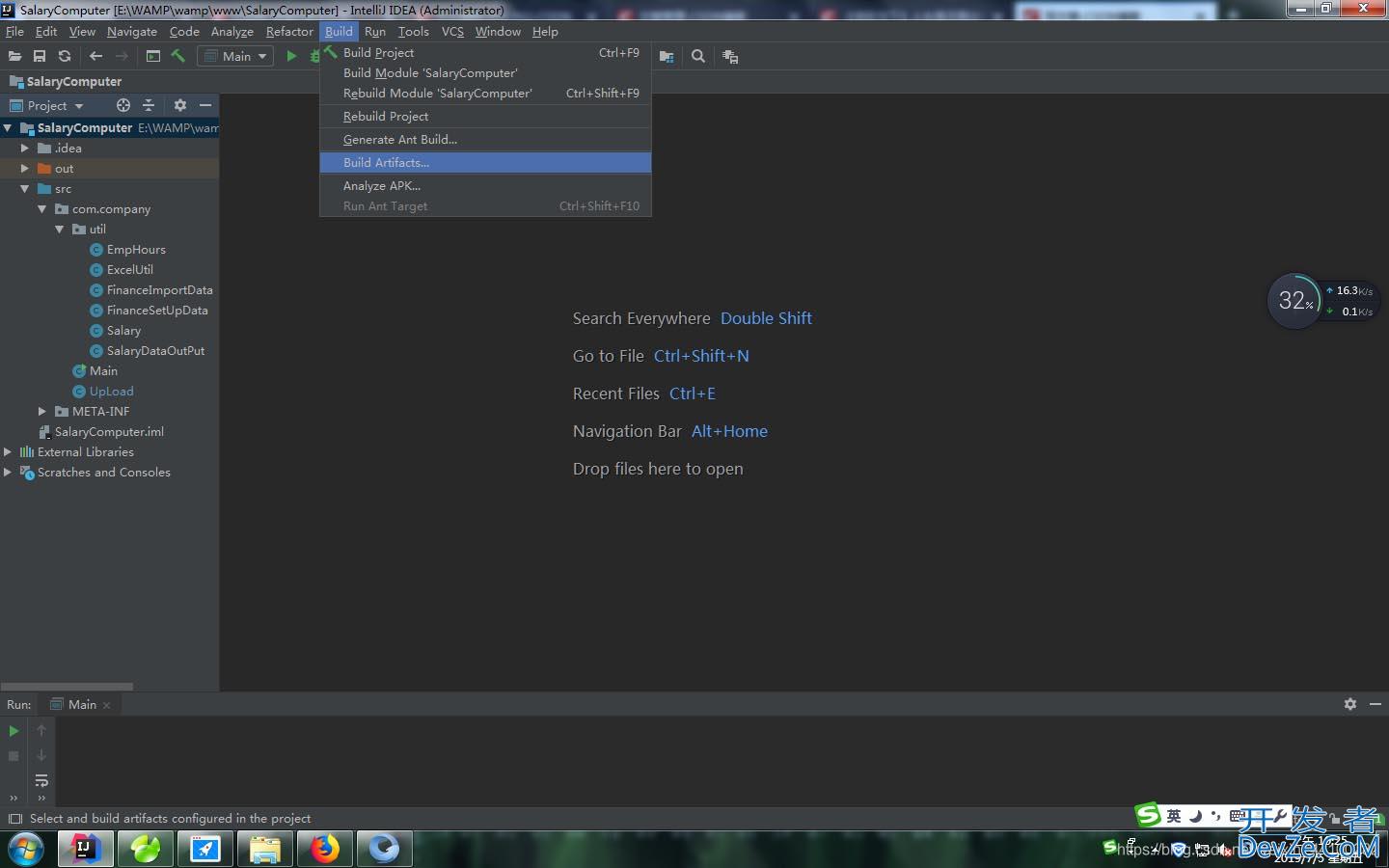Viewport: 1389px width, 868px height.
Task: Select FinanceImportData class in tree
Action: (160, 289)
